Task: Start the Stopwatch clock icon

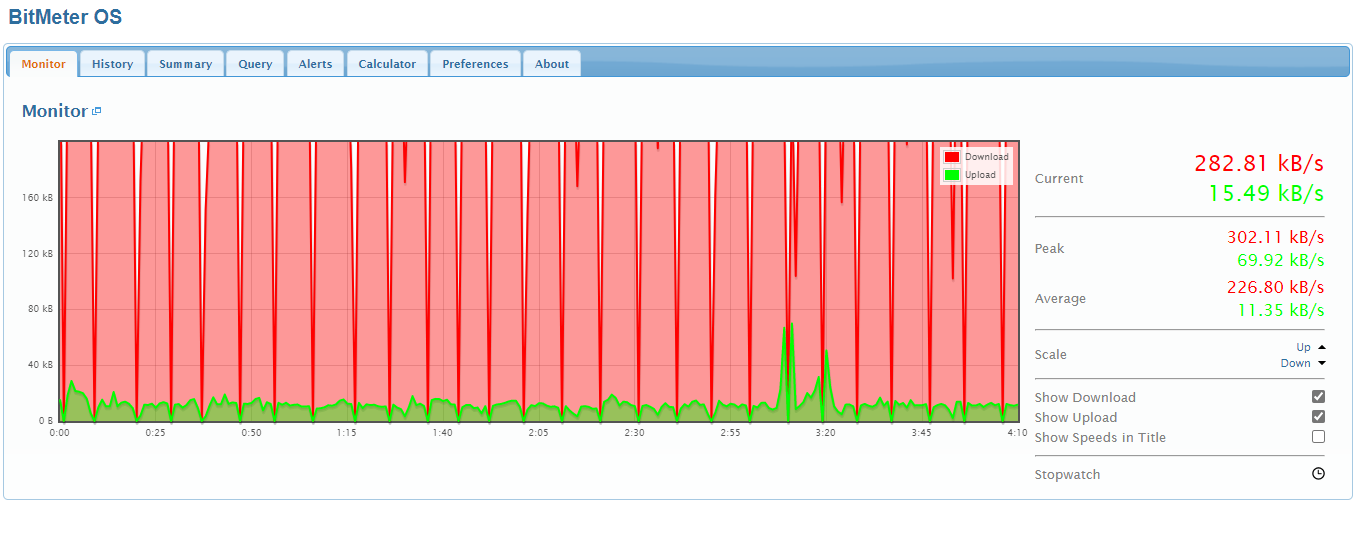Action: 1318,474
